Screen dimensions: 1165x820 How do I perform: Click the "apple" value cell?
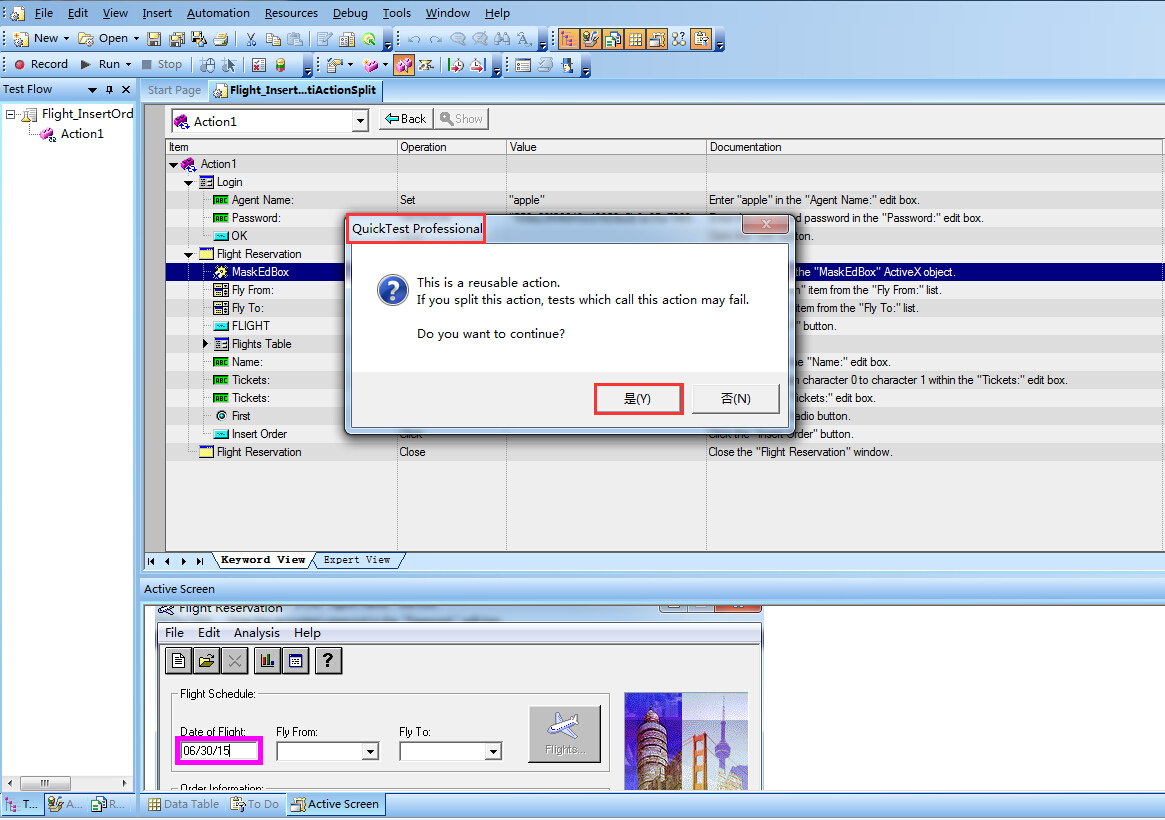pos(606,200)
